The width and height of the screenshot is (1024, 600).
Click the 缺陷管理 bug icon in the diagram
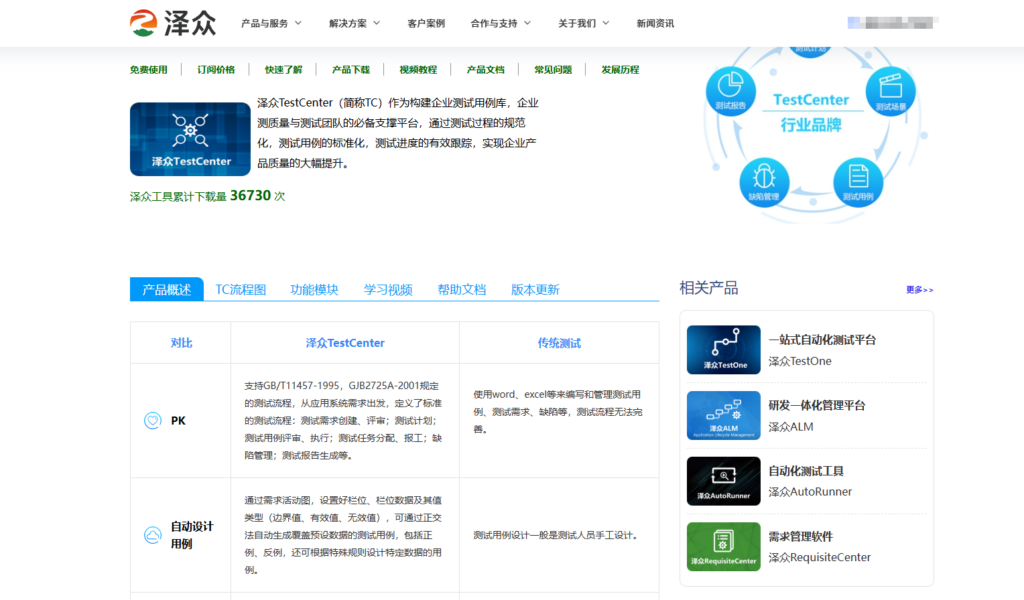pyautogui.click(x=764, y=182)
